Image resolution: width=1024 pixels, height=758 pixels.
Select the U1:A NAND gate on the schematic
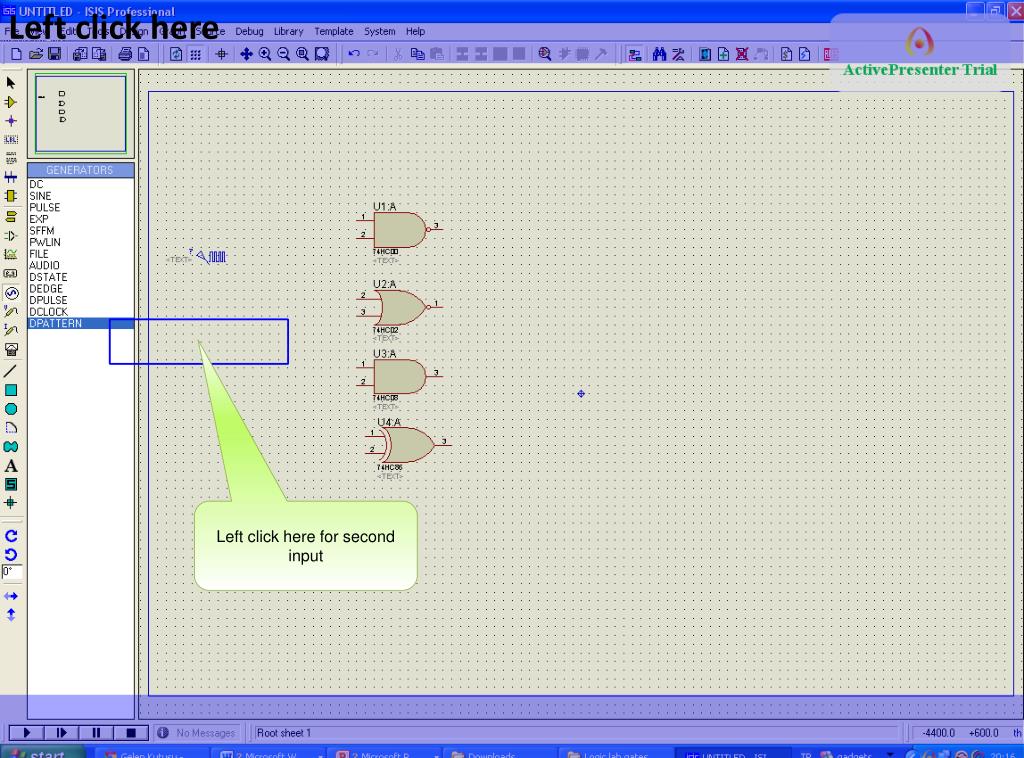coord(400,230)
